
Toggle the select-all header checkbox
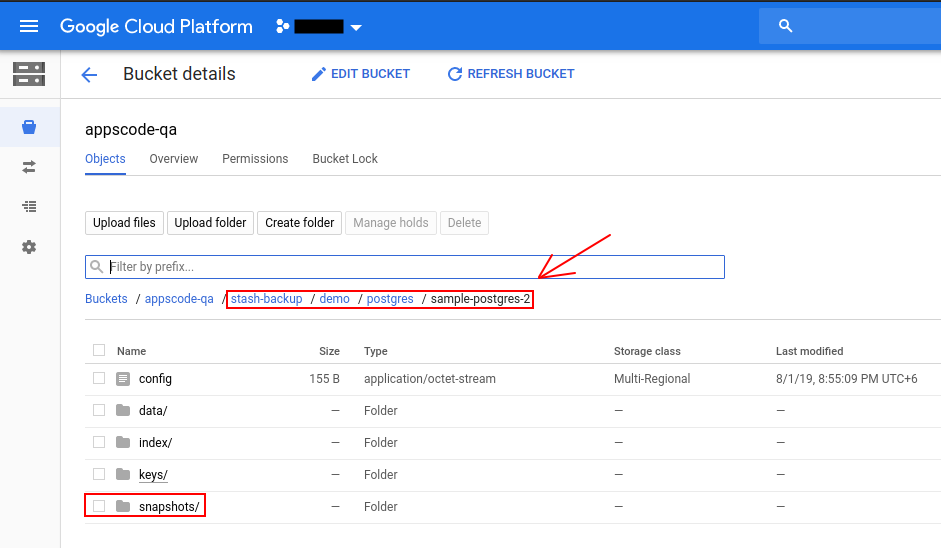99,351
